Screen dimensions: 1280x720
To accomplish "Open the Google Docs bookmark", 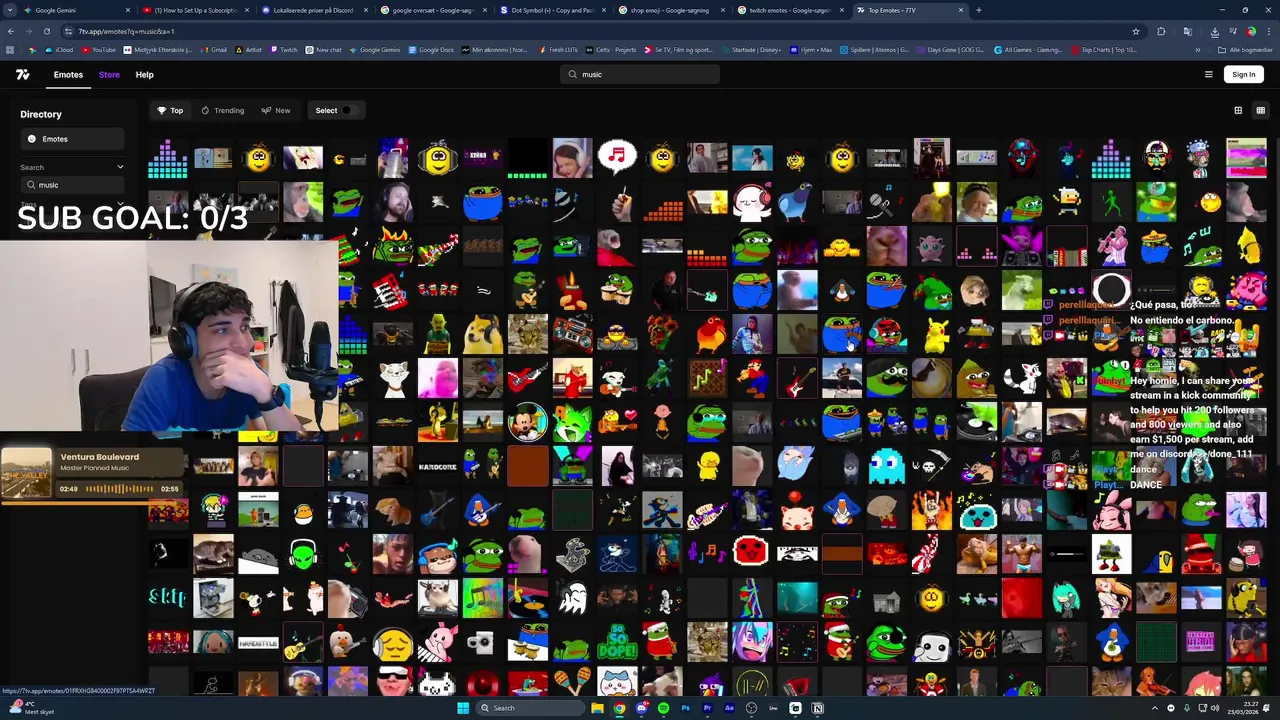I will (x=430, y=50).
